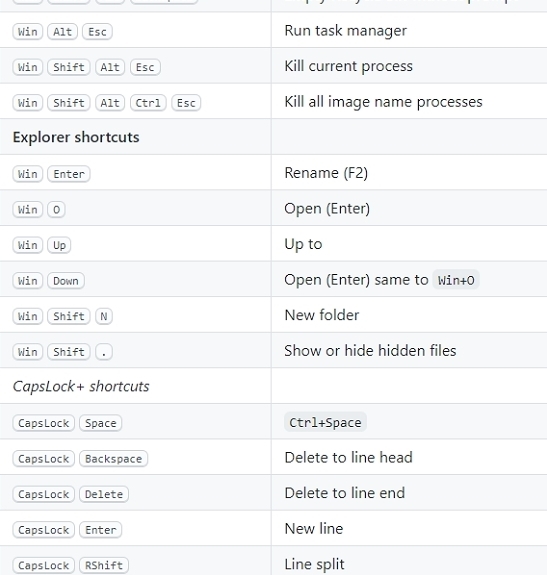Screen dimensions: 547x575
Task: Click 'Show or hide hidden files' text
Action: tap(370, 351)
